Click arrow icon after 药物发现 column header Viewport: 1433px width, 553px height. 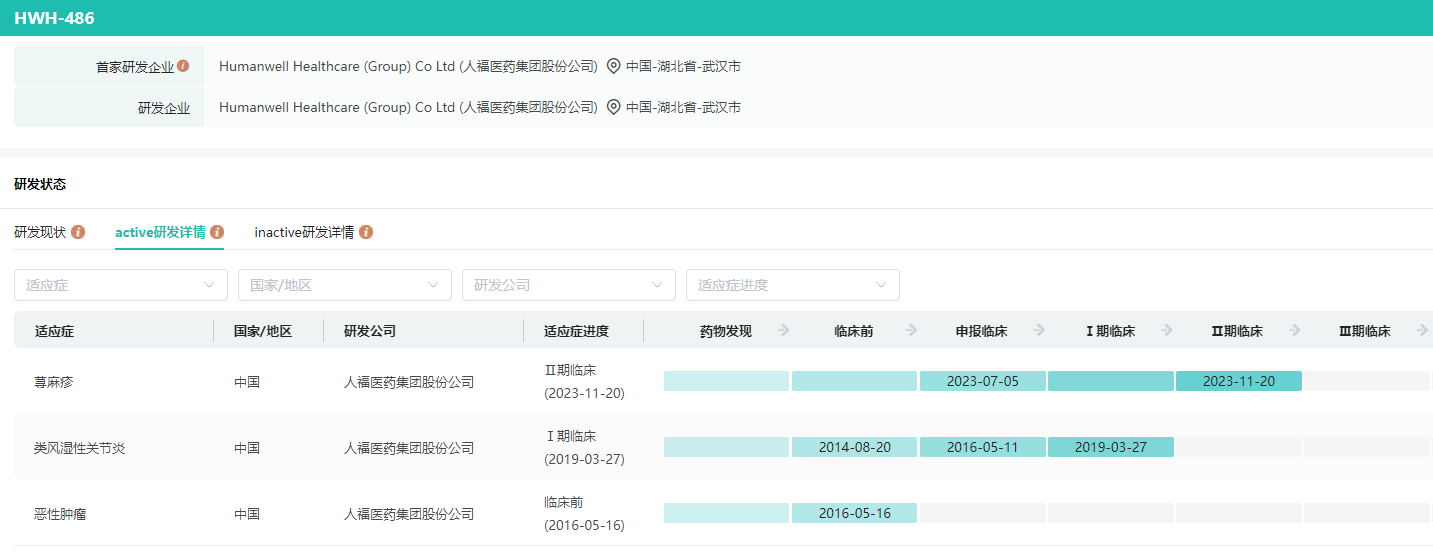click(x=784, y=330)
